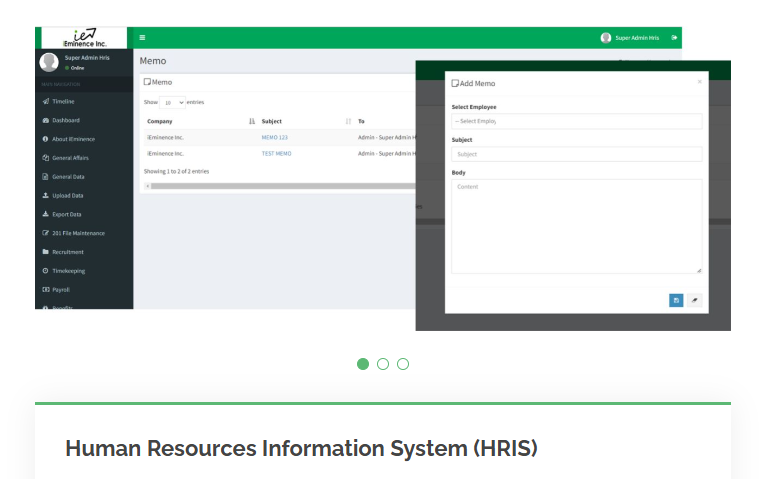This screenshot has width=762, height=479.
Task: Click the Body content textarea in Add Memo
Action: pyautogui.click(x=576, y=226)
